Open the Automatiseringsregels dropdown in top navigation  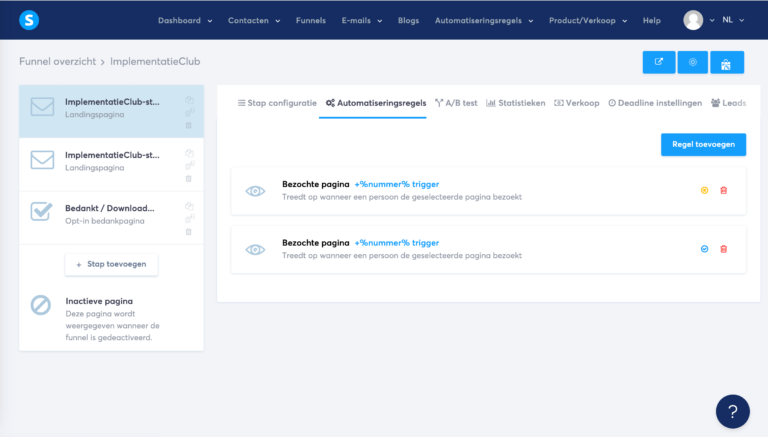click(x=484, y=20)
